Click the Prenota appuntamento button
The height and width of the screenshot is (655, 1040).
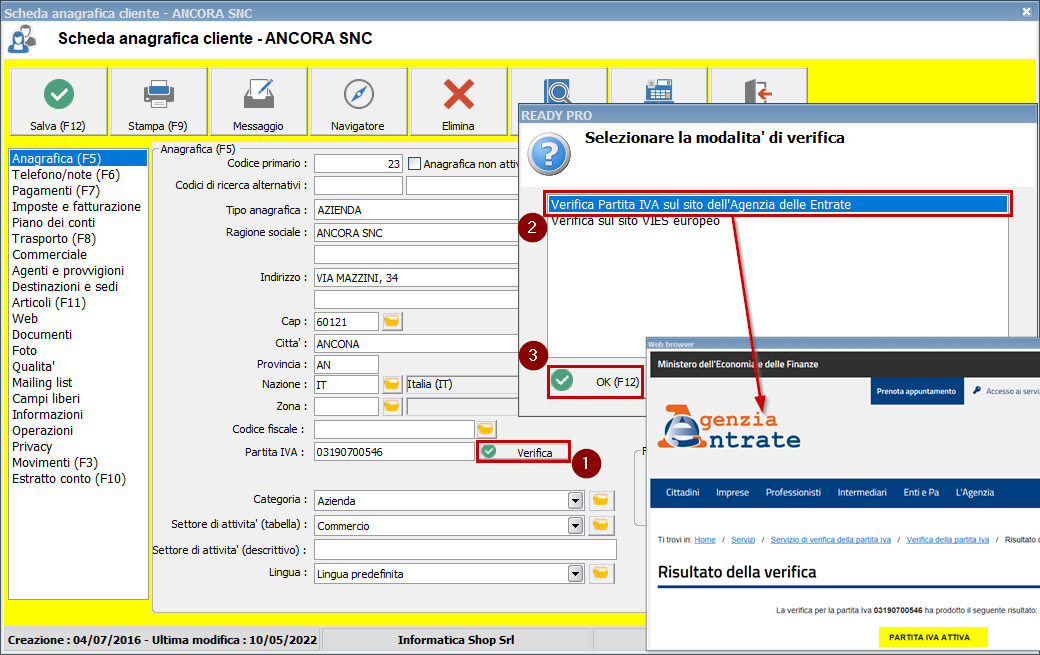coord(916,391)
